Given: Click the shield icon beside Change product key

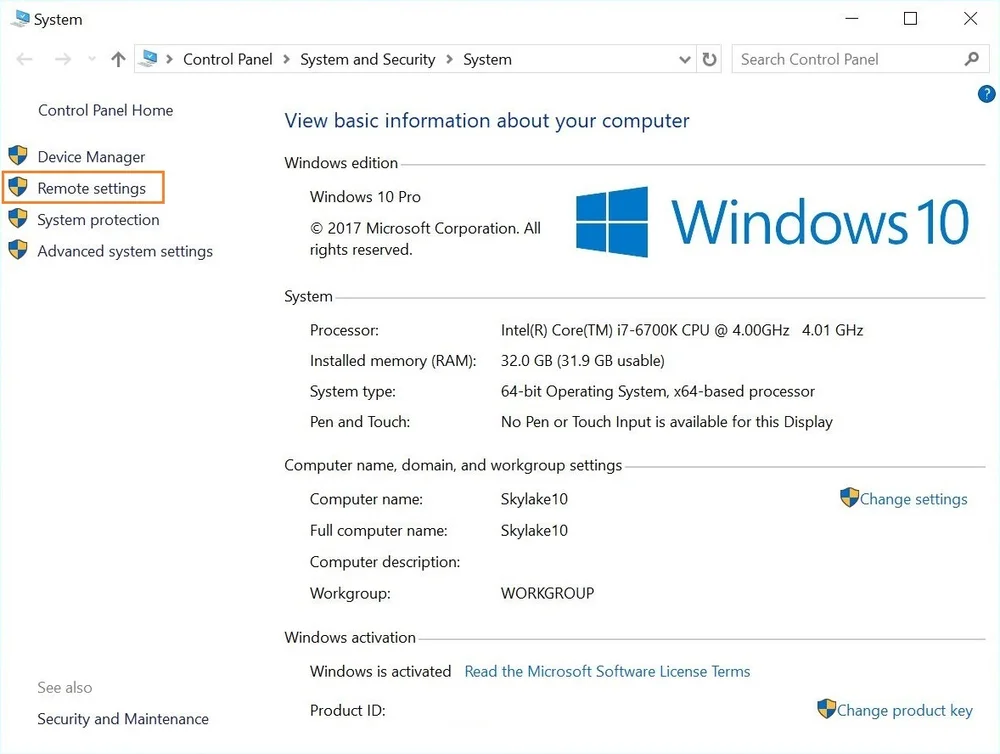Looking at the screenshot, I should click(x=827, y=709).
